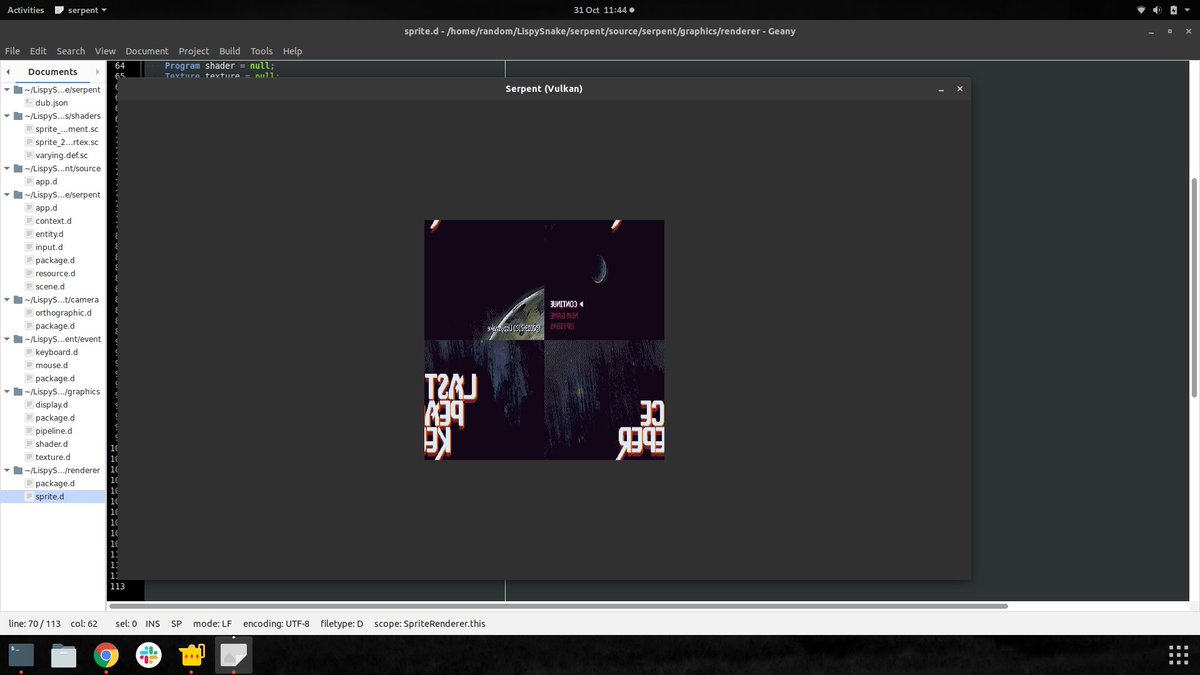Show applications grid icon
1200x675 pixels.
[x=1177, y=655]
